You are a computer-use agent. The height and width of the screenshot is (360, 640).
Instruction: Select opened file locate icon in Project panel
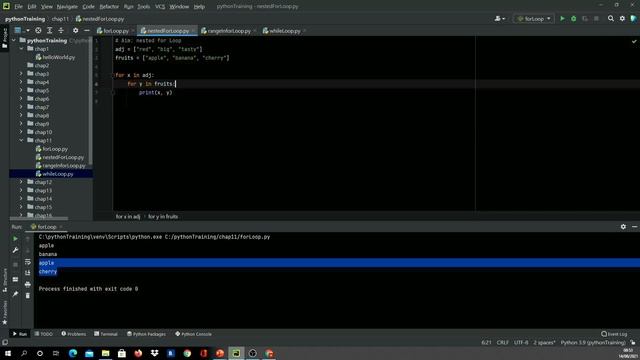point(38,30)
